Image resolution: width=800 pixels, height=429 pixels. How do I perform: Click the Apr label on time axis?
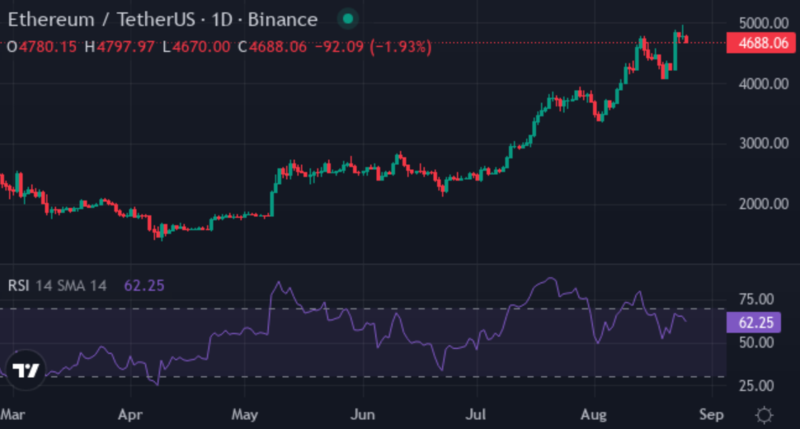[x=127, y=413]
